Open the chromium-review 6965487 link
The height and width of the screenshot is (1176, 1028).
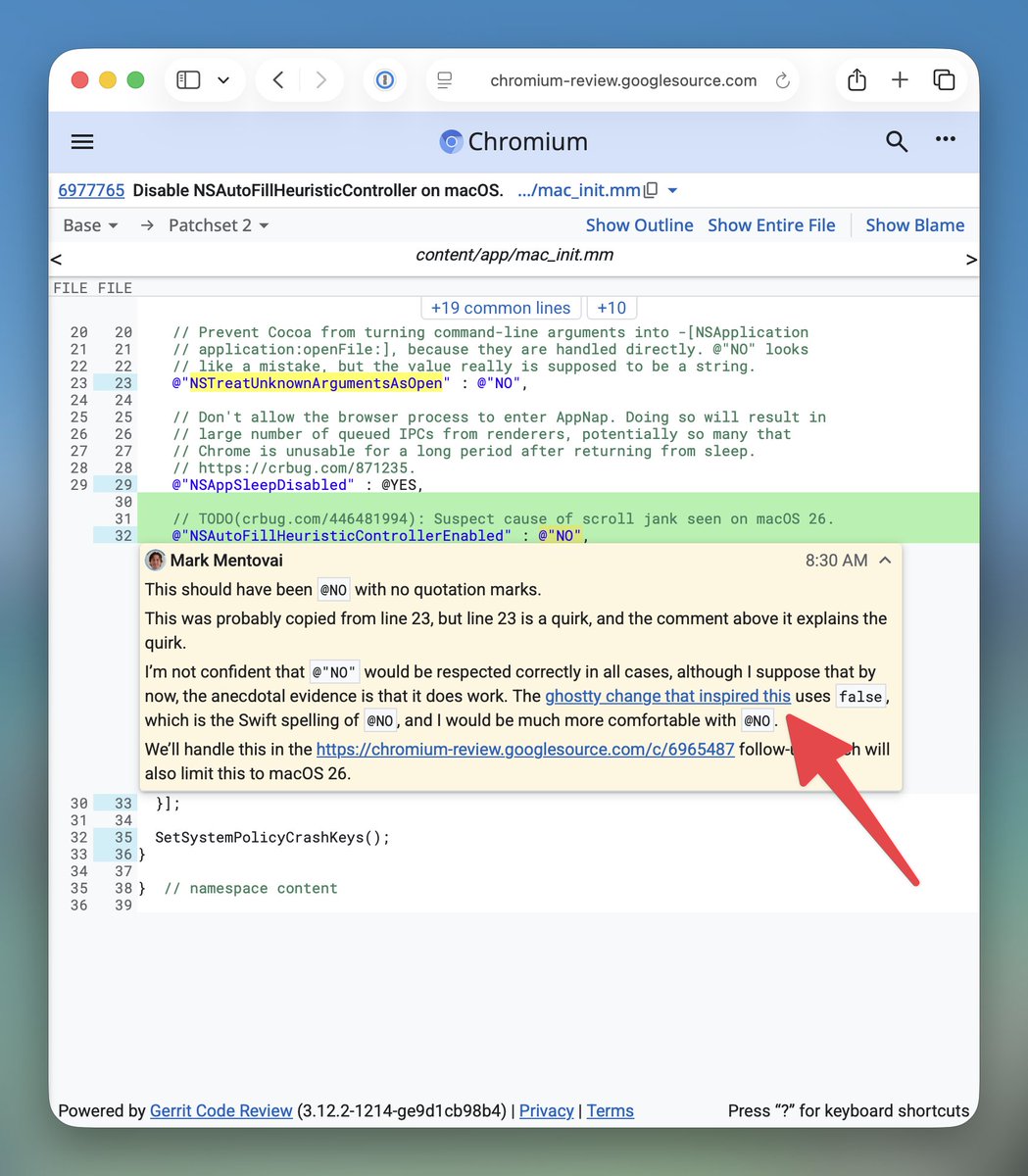tap(525, 749)
